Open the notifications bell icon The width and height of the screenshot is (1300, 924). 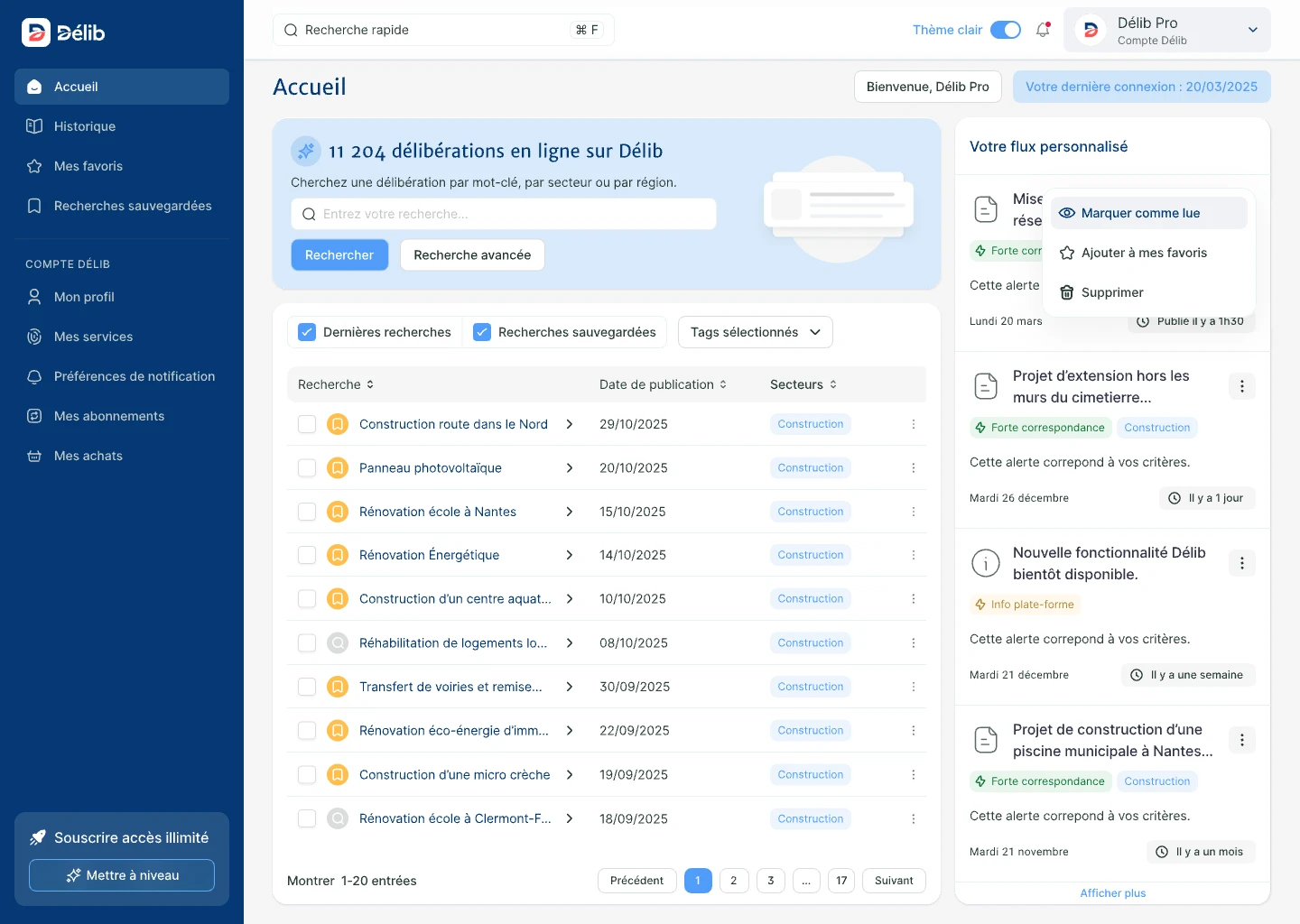point(1043,30)
